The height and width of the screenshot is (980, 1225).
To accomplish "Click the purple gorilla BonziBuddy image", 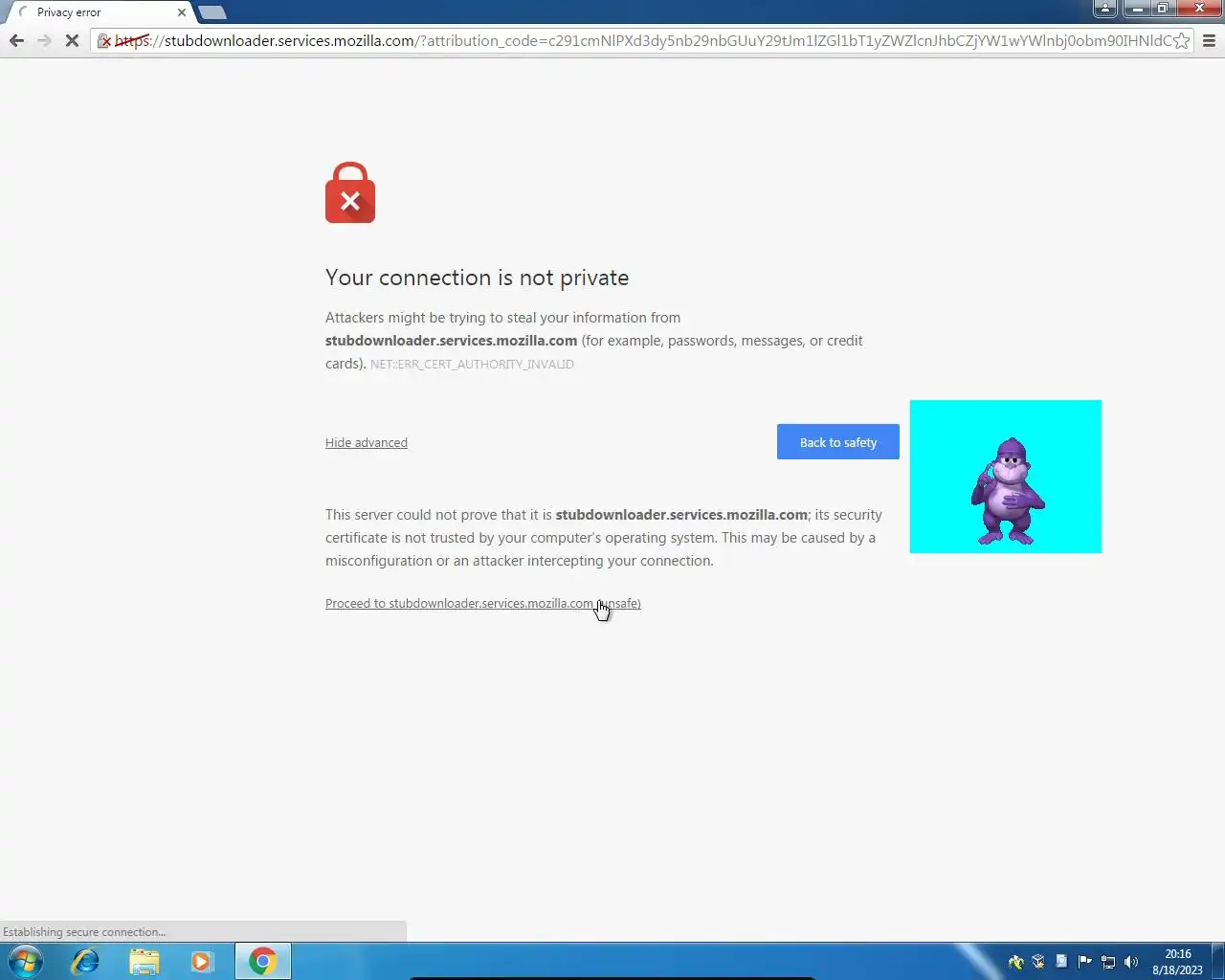I will coord(1006,477).
